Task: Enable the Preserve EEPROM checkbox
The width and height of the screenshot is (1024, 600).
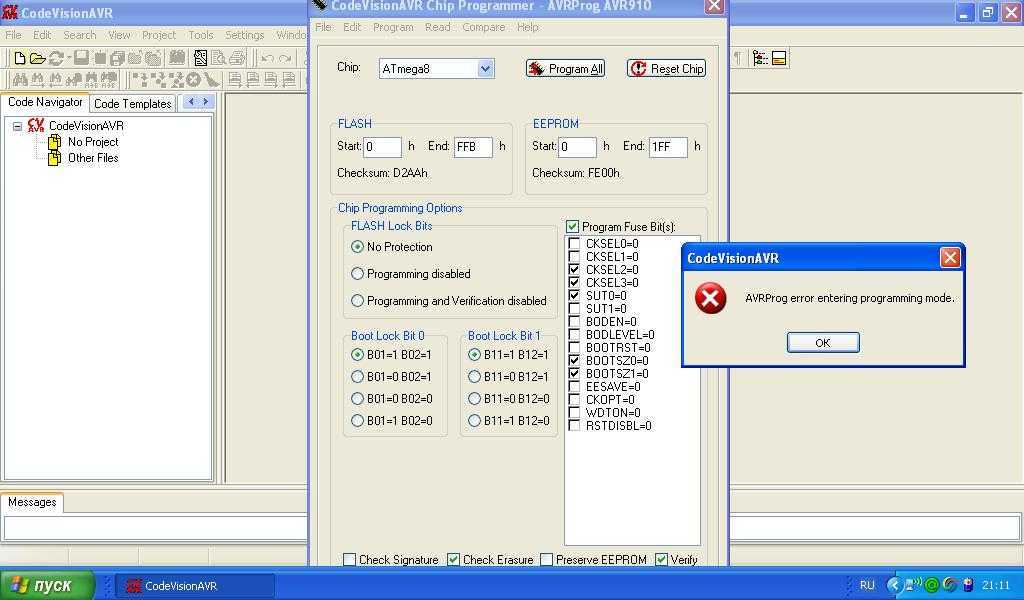Action: coord(547,560)
